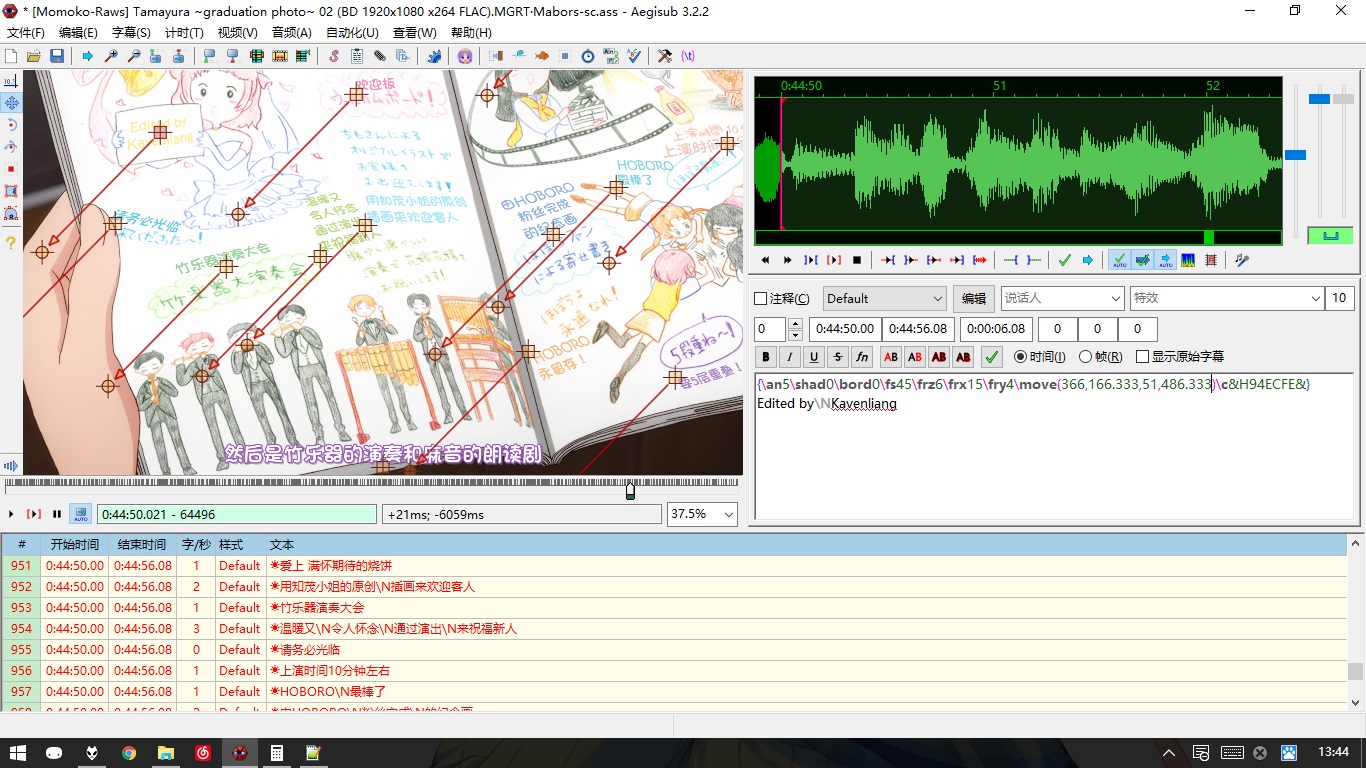
Task: Open the 文件(F) menu
Action: tap(26, 33)
